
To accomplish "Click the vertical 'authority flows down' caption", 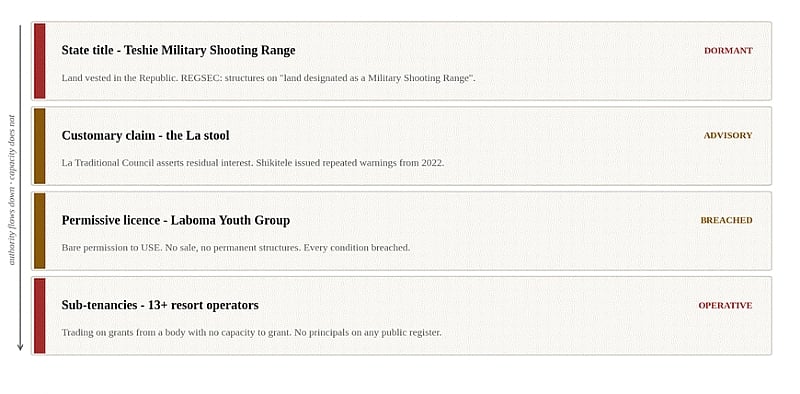I will [11, 190].
